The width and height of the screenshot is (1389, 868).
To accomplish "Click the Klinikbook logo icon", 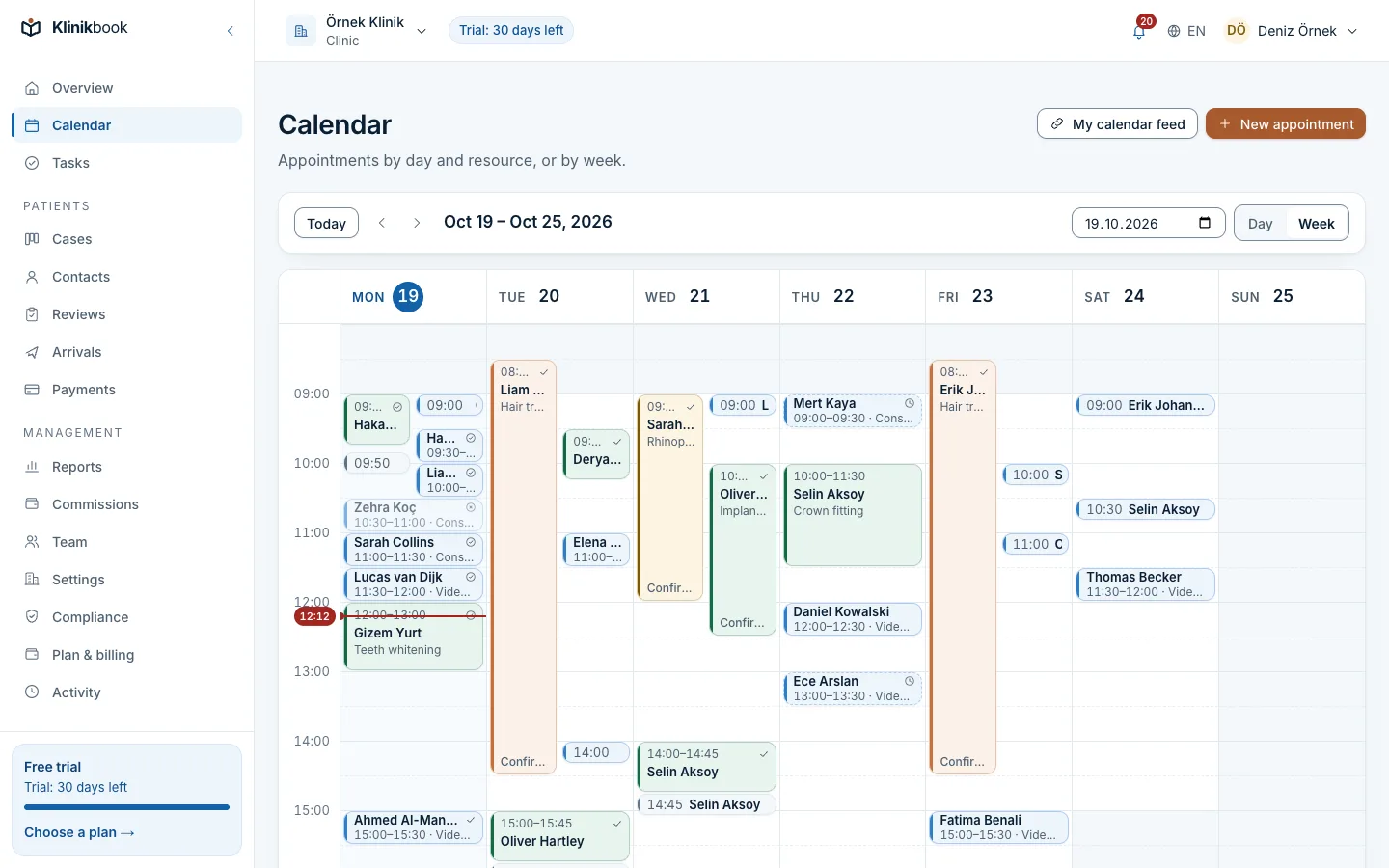I will coord(31,28).
